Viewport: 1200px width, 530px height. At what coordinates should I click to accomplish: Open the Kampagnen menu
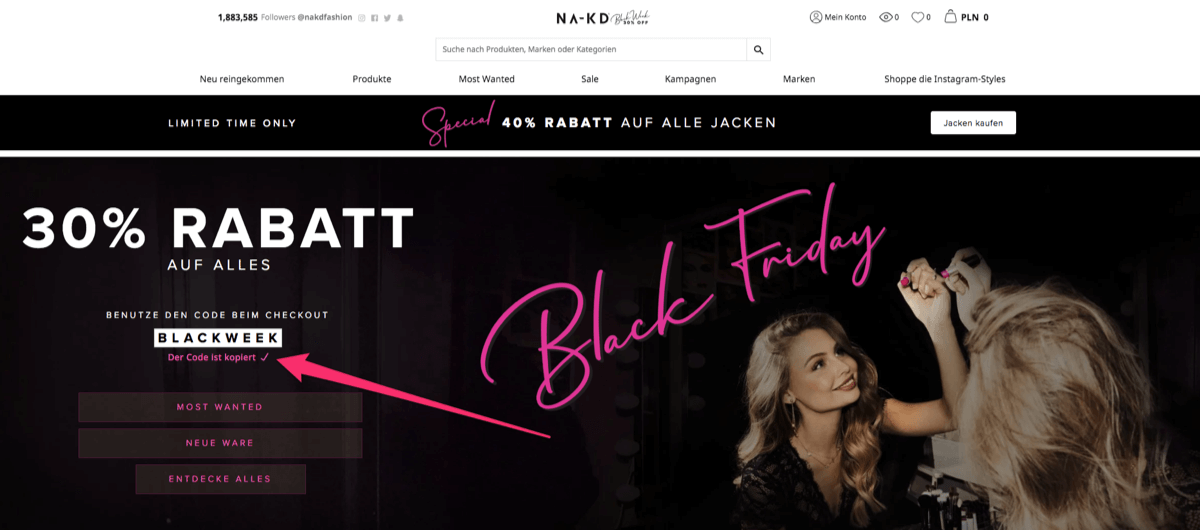pyautogui.click(x=690, y=79)
